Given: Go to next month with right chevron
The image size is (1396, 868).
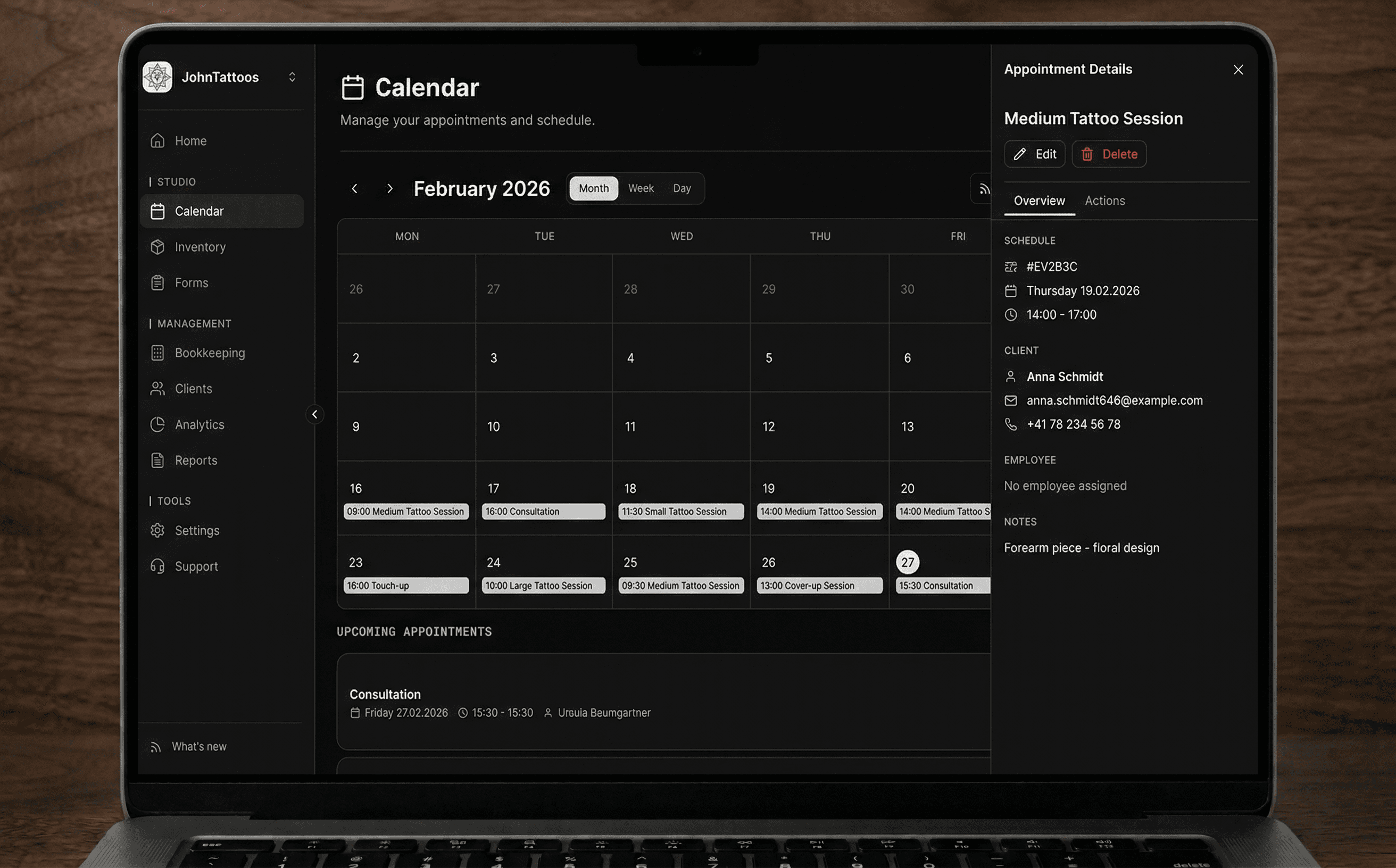Looking at the screenshot, I should click(390, 189).
